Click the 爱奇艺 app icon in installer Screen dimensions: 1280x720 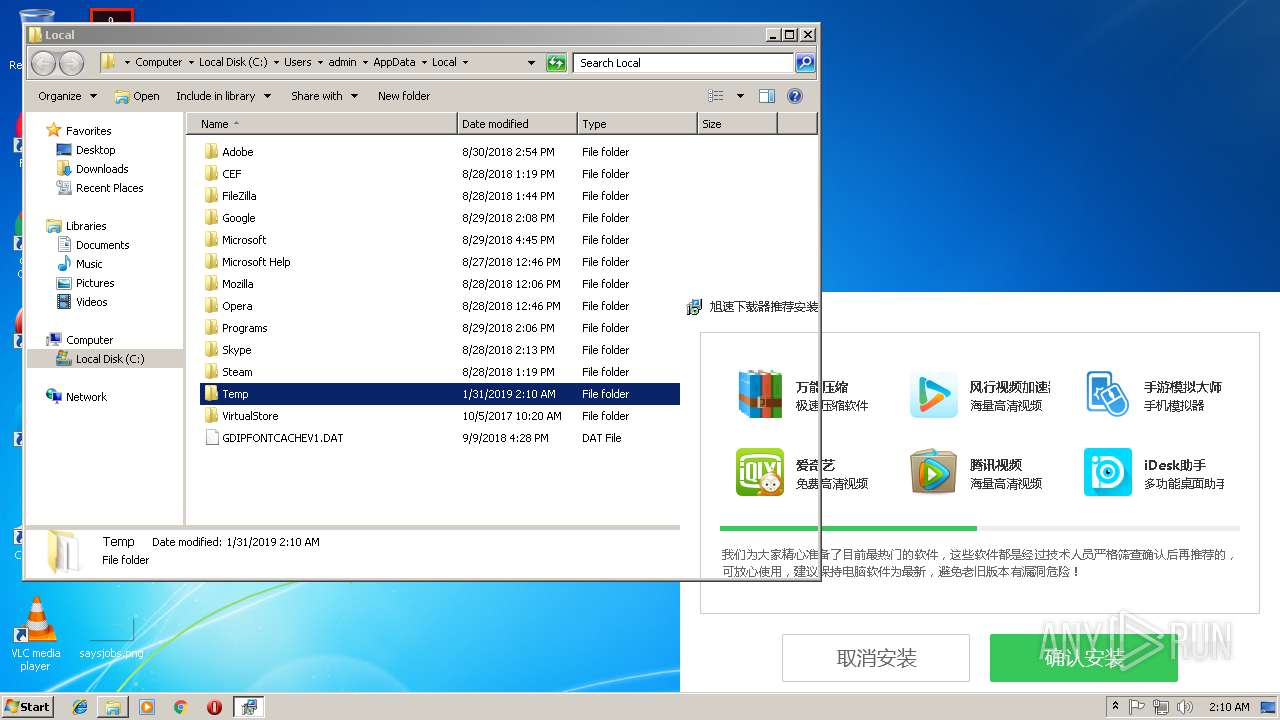760,472
